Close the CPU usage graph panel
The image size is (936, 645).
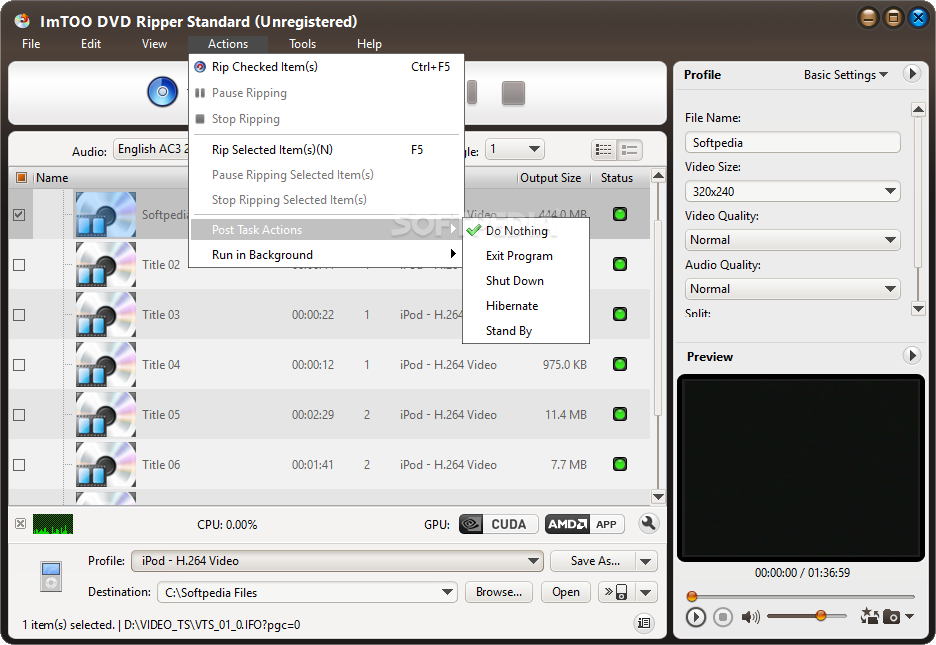tap(20, 524)
